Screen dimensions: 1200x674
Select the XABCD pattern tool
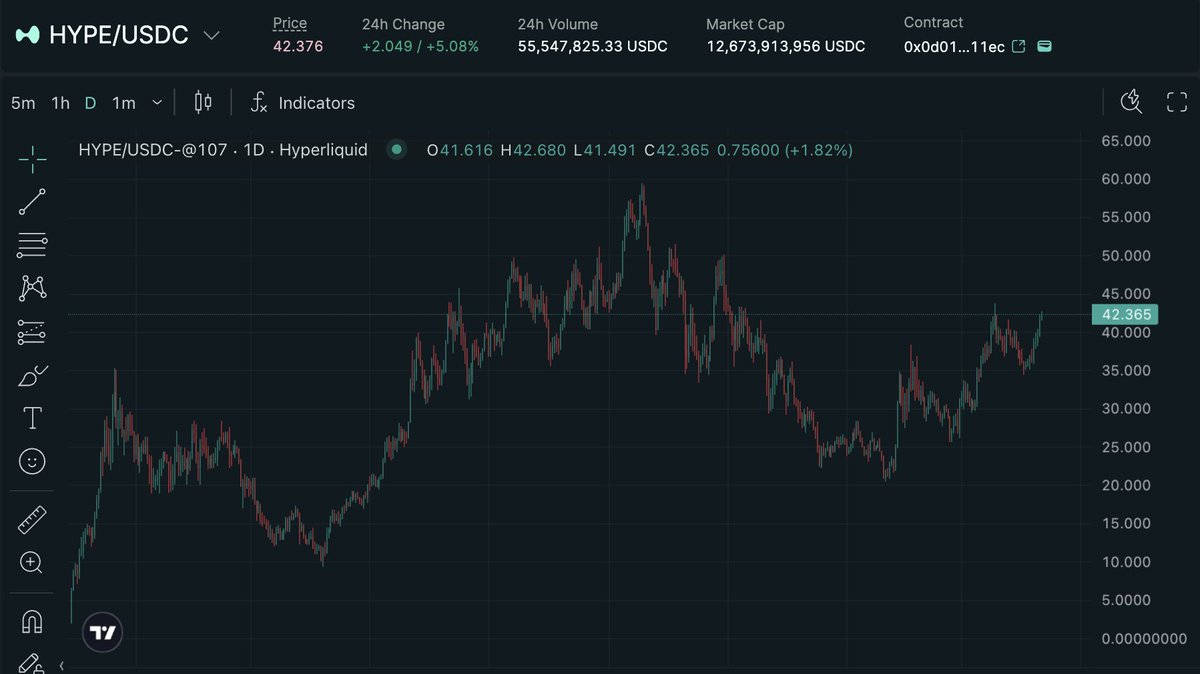(x=32, y=288)
